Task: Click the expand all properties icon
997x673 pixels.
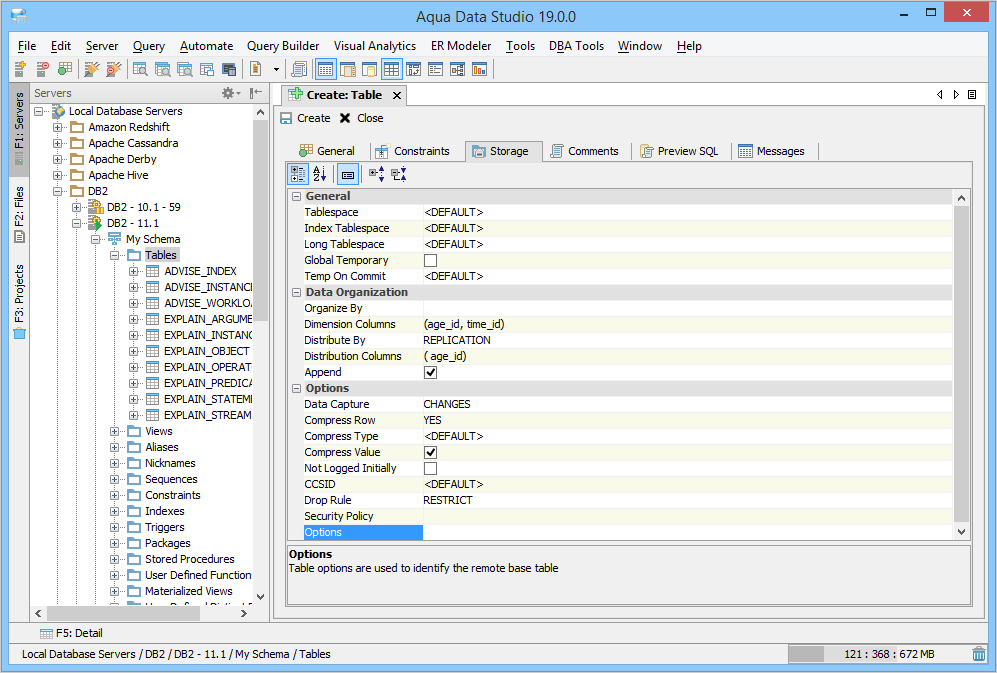Action: pyautogui.click(x=377, y=174)
